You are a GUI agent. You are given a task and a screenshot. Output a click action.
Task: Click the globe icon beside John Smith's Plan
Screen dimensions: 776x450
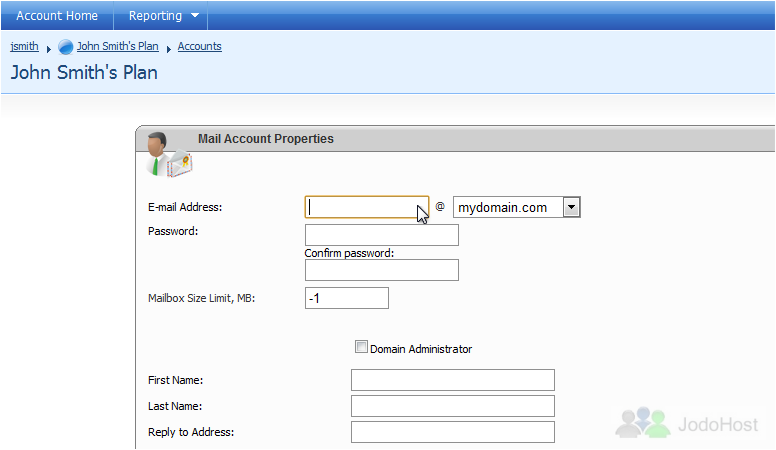pos(65,47)
